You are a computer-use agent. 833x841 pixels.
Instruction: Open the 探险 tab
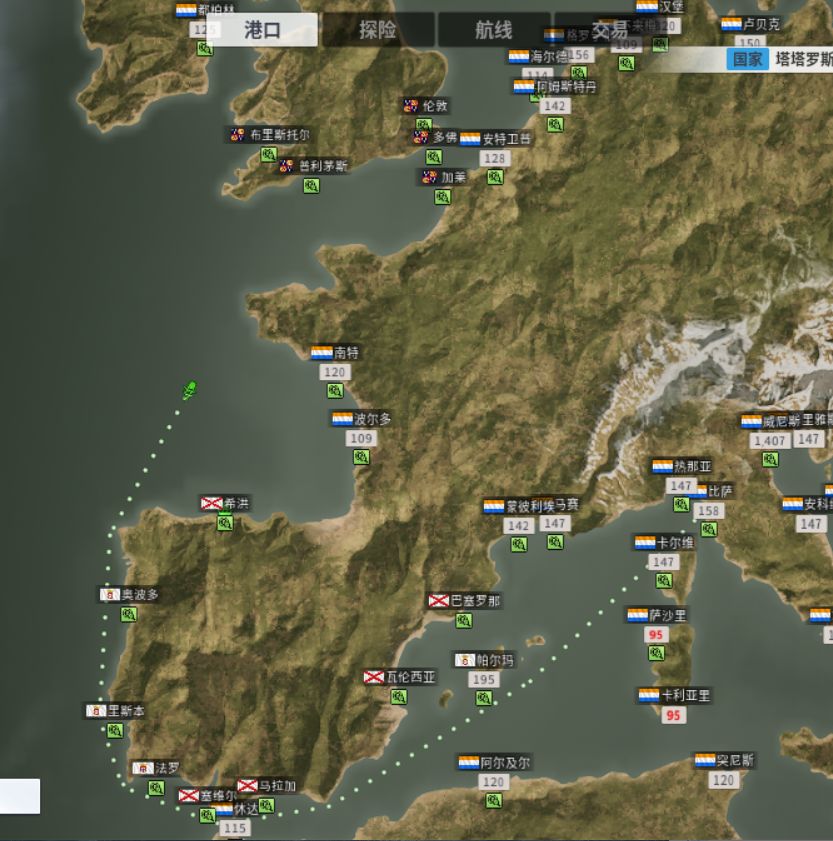[378, 30]
